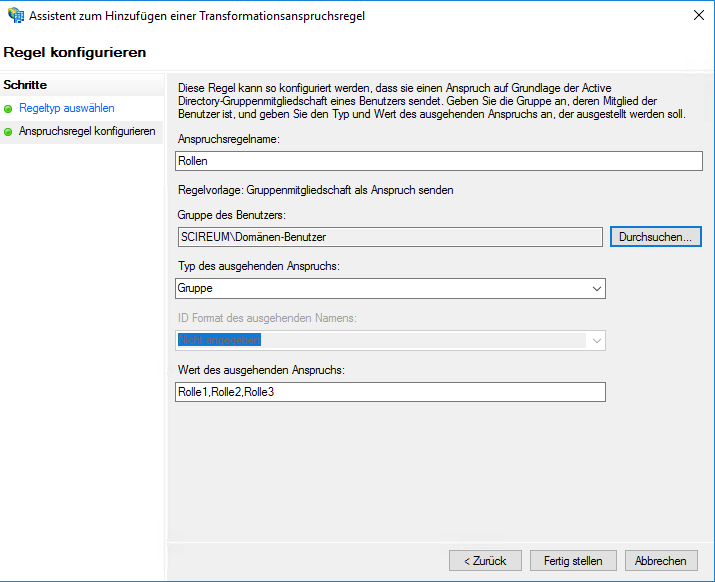Viewport: 715px width, 582px height.
Task: Click green dot beside Anspruchsregel konfigurieren
Action: (9, 132)
